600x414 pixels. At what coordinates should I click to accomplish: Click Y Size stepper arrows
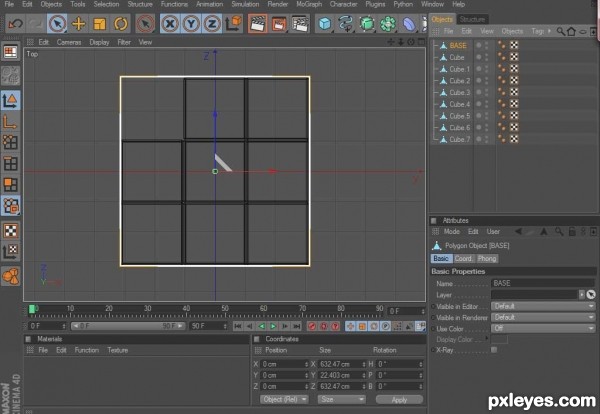coord(364,375)
